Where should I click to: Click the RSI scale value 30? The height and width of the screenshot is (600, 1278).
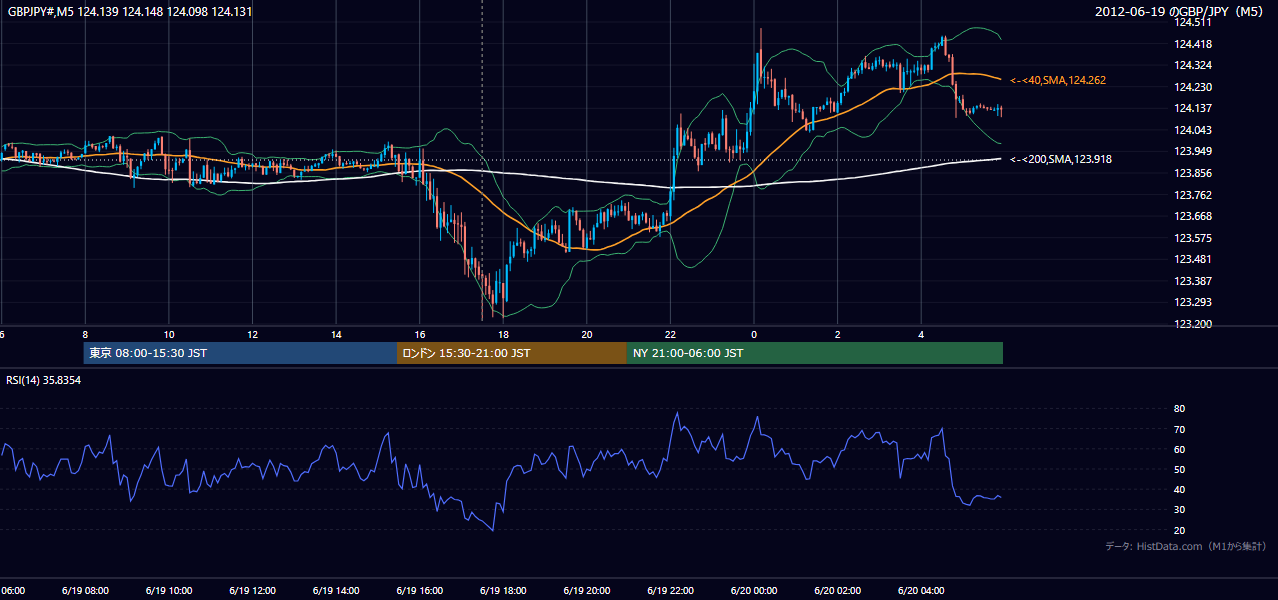[x=1179, y=510]
